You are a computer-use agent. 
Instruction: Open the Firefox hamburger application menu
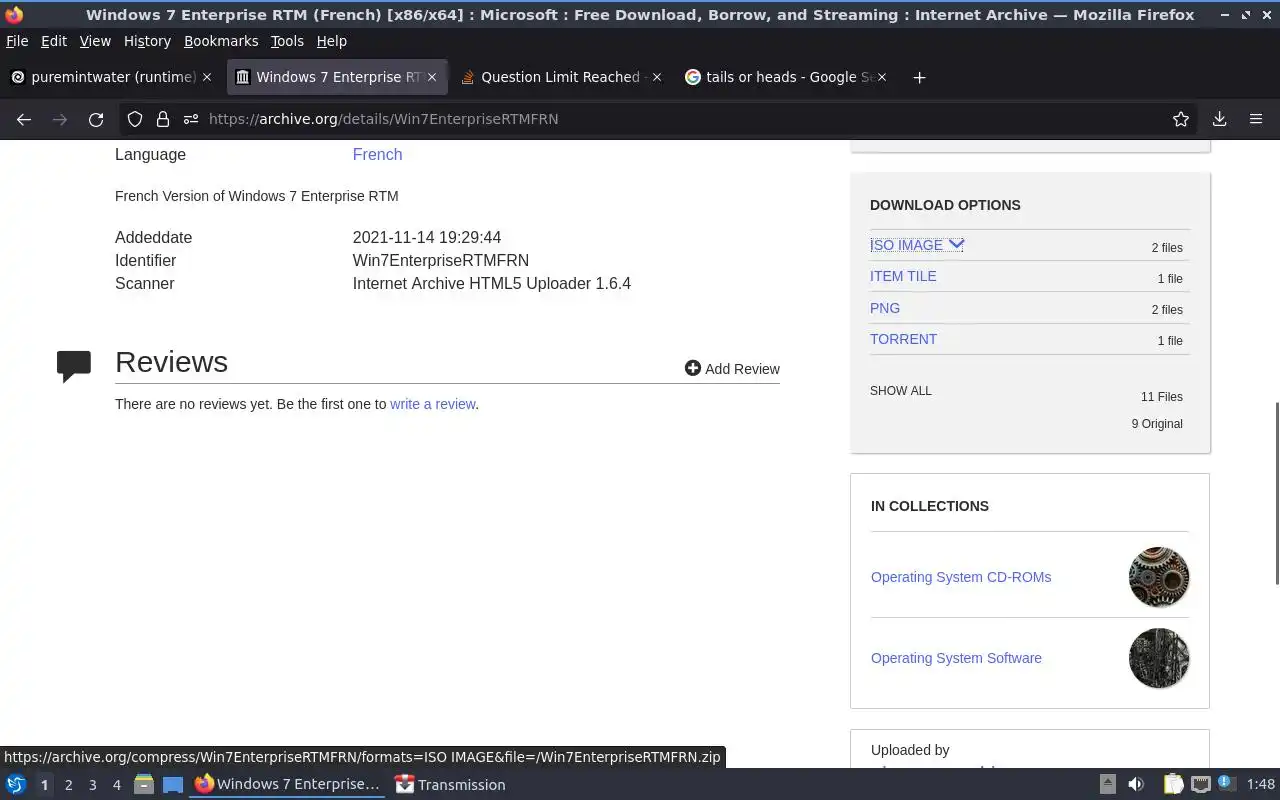click(1256, 119)
